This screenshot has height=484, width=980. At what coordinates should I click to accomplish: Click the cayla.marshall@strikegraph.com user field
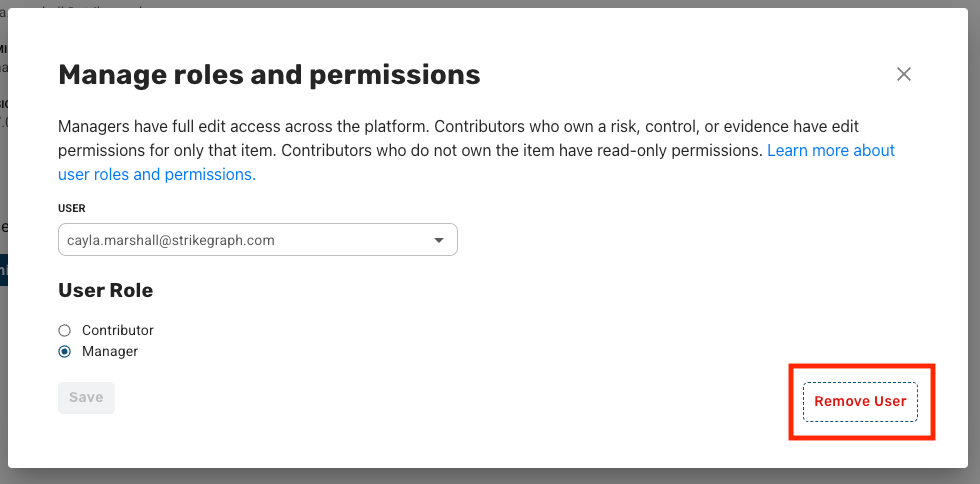click(258, 240)
